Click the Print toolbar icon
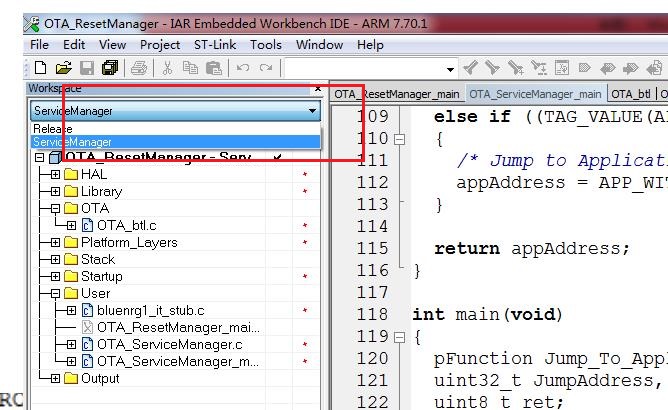668x410 pixels. point(140,68)
